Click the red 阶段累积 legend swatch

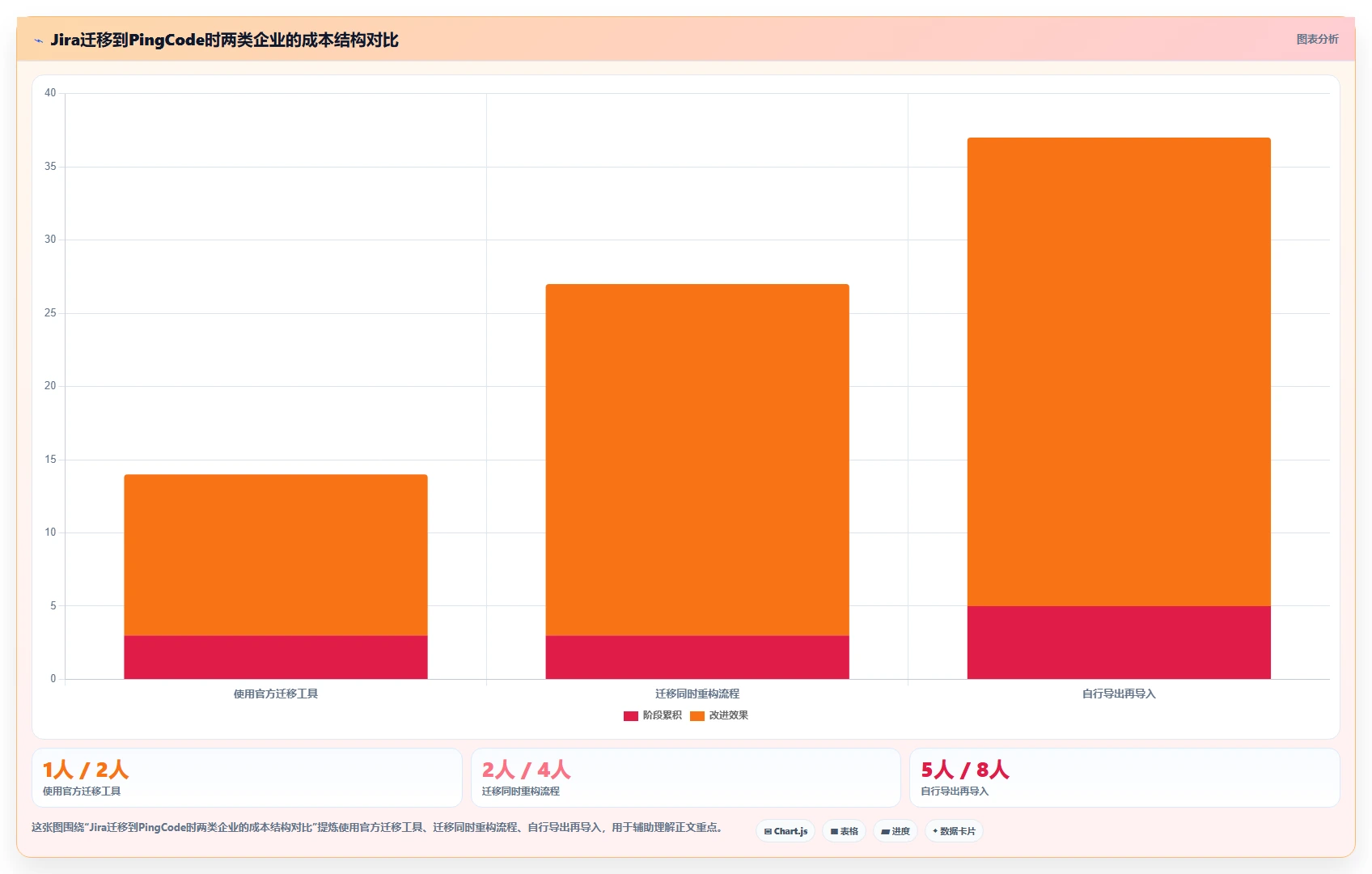(631, 715)
